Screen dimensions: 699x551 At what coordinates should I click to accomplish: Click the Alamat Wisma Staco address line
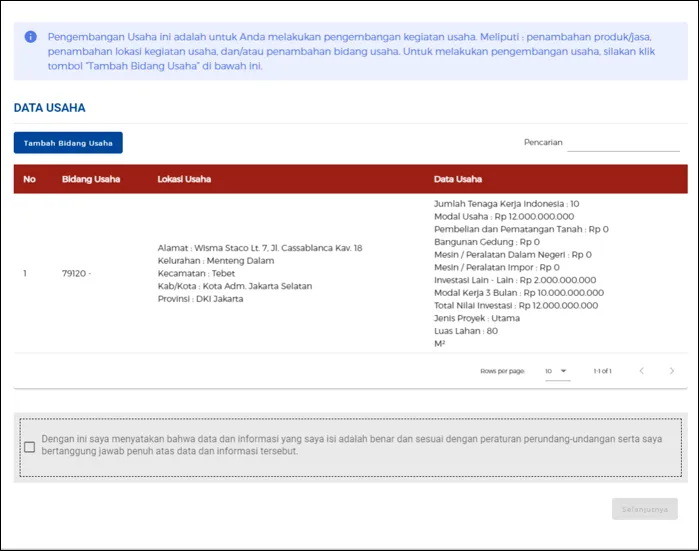coord(260,248)
